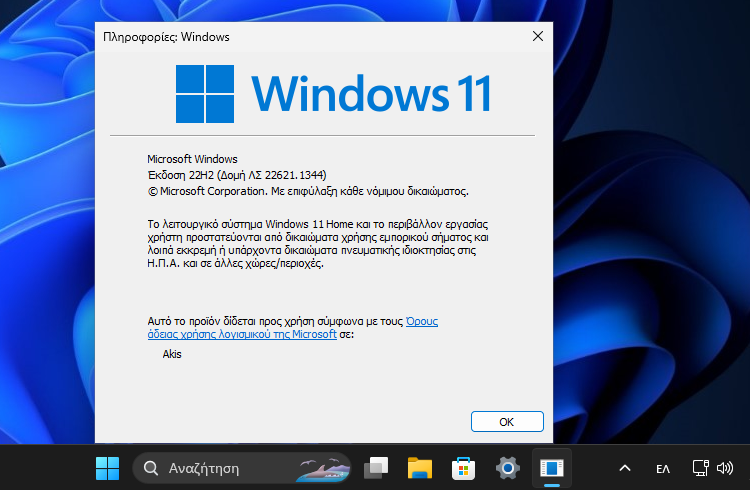Screen dimensions: 750x490
Task: Close the Πληροφορίες: Windows dialog
Action: pos(538,36)
